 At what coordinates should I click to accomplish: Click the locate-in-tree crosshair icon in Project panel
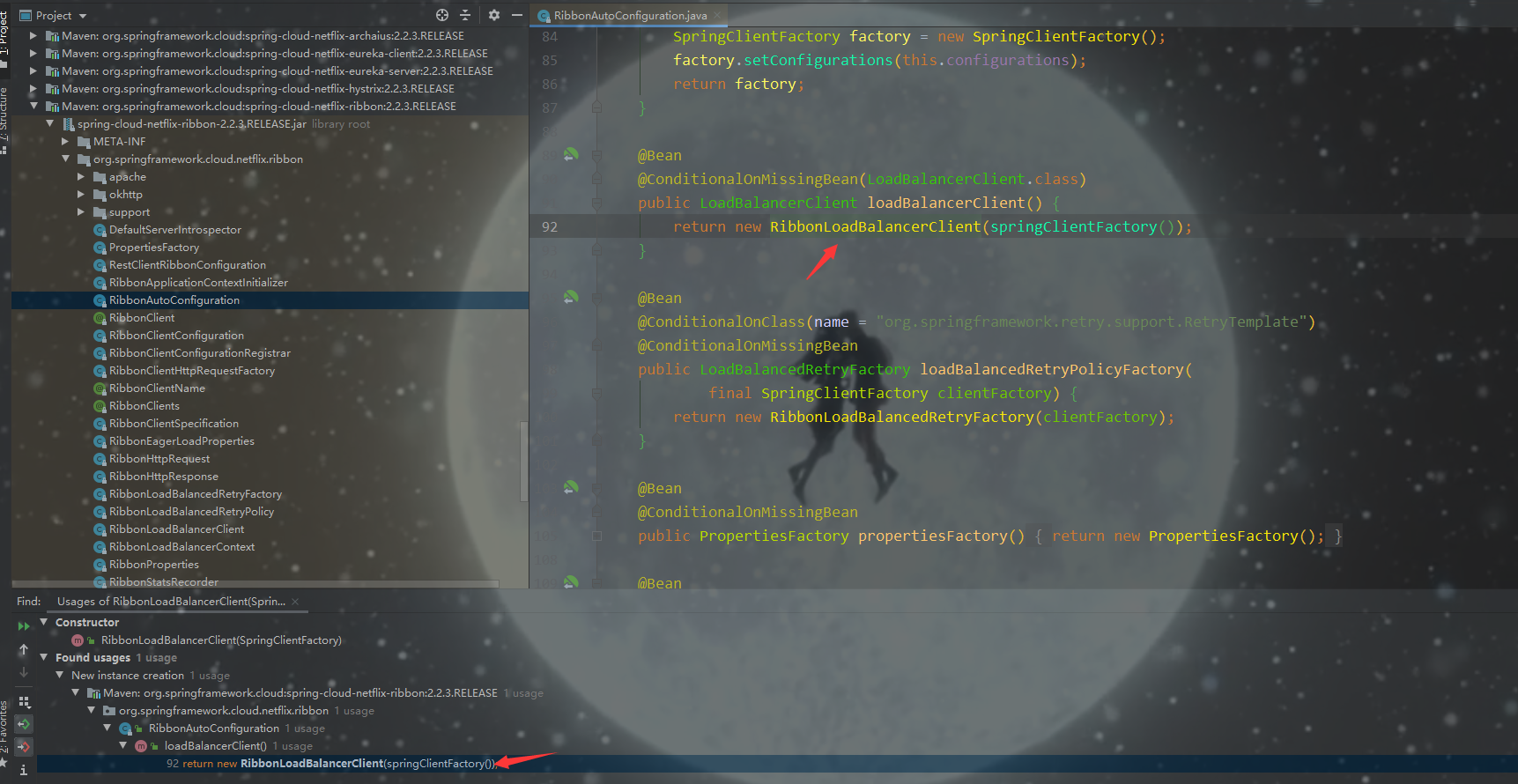click(x=442, y=15)
